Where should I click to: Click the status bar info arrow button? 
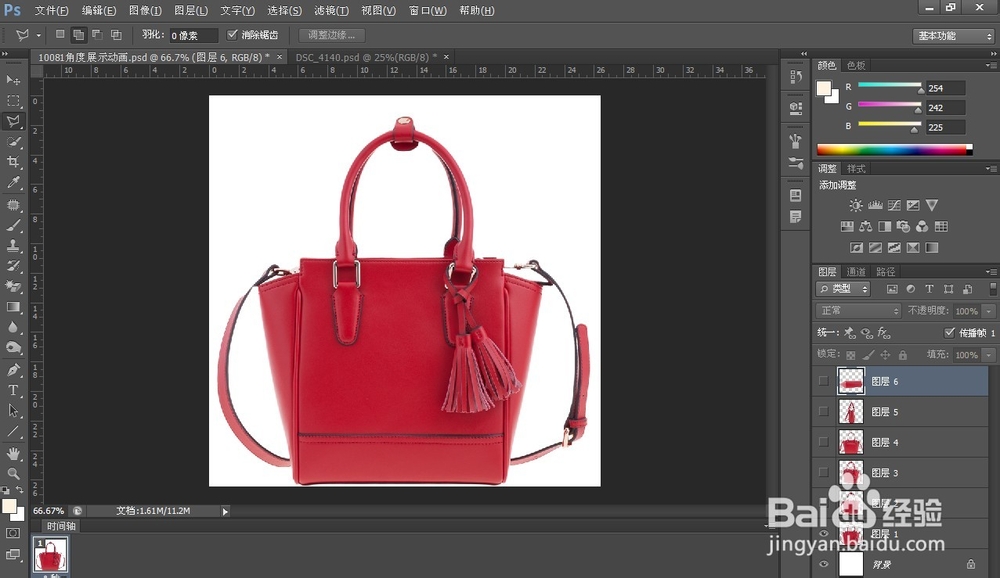click(224, 511)
